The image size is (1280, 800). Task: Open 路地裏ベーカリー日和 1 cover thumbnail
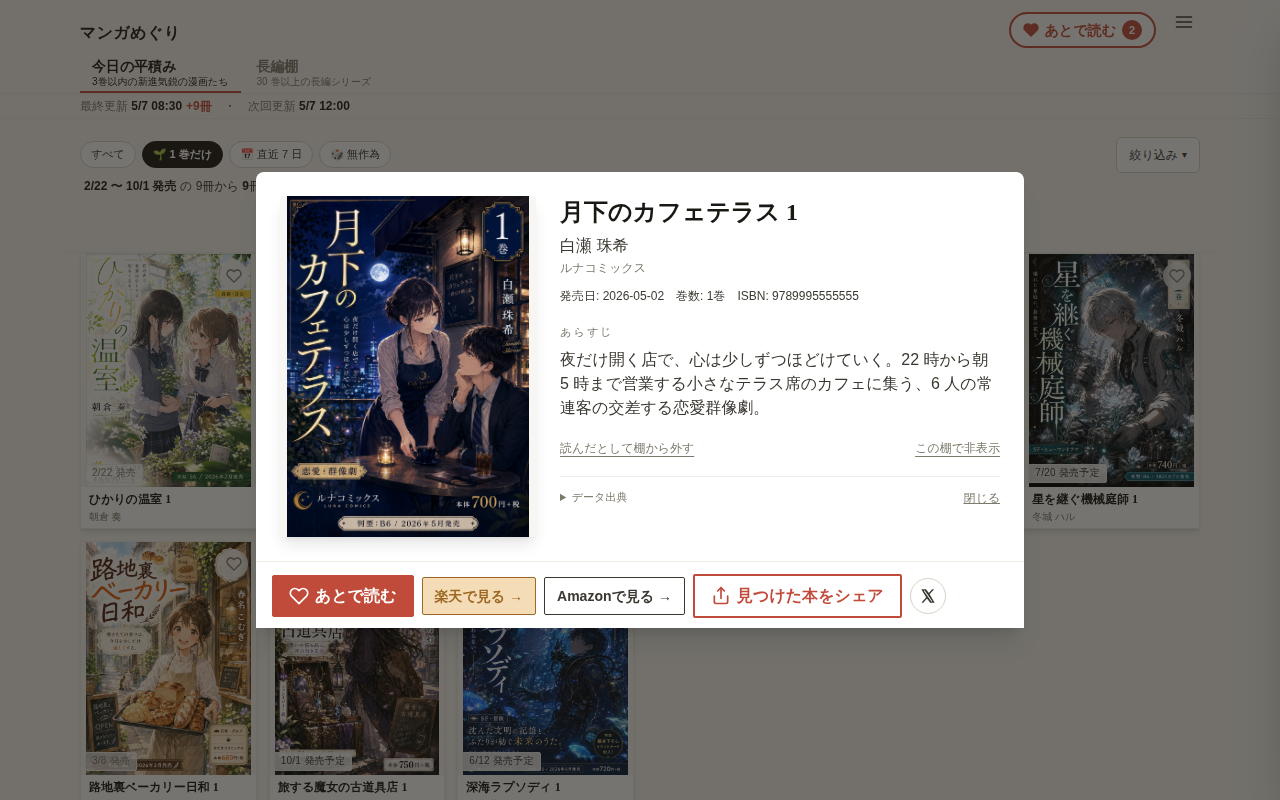[x=169, y=658]
